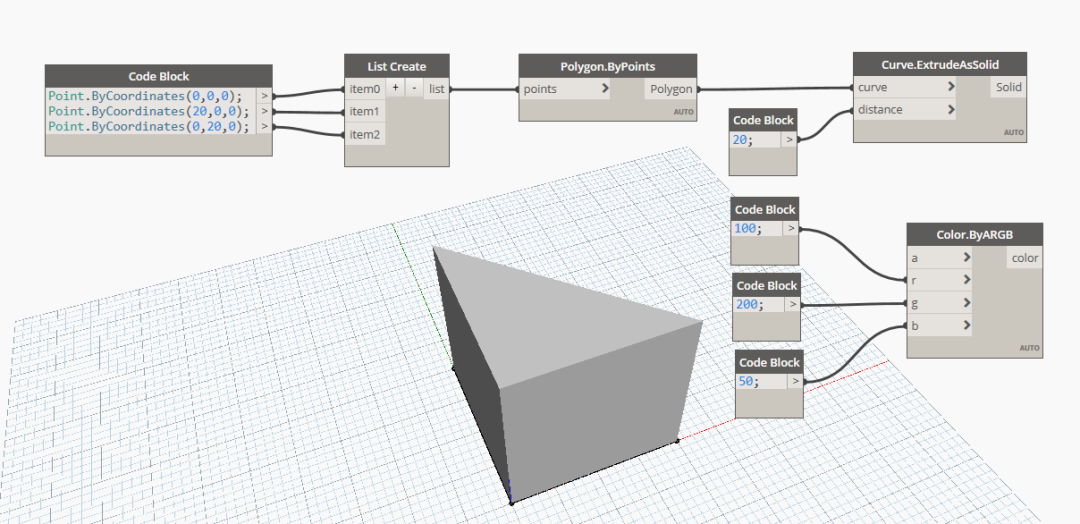Click the 100; value in code block
This screenshot has width=1080, height=524.
pyautogui.click(x=749, y=229)
